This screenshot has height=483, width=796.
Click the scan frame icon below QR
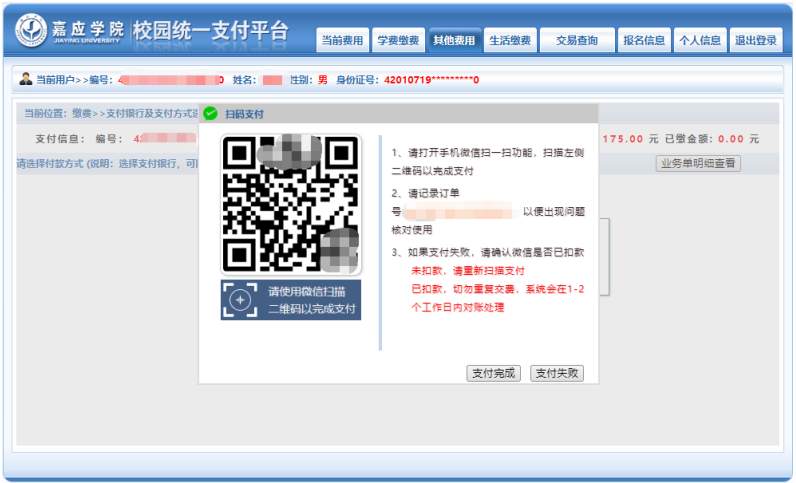pos(240,300)
